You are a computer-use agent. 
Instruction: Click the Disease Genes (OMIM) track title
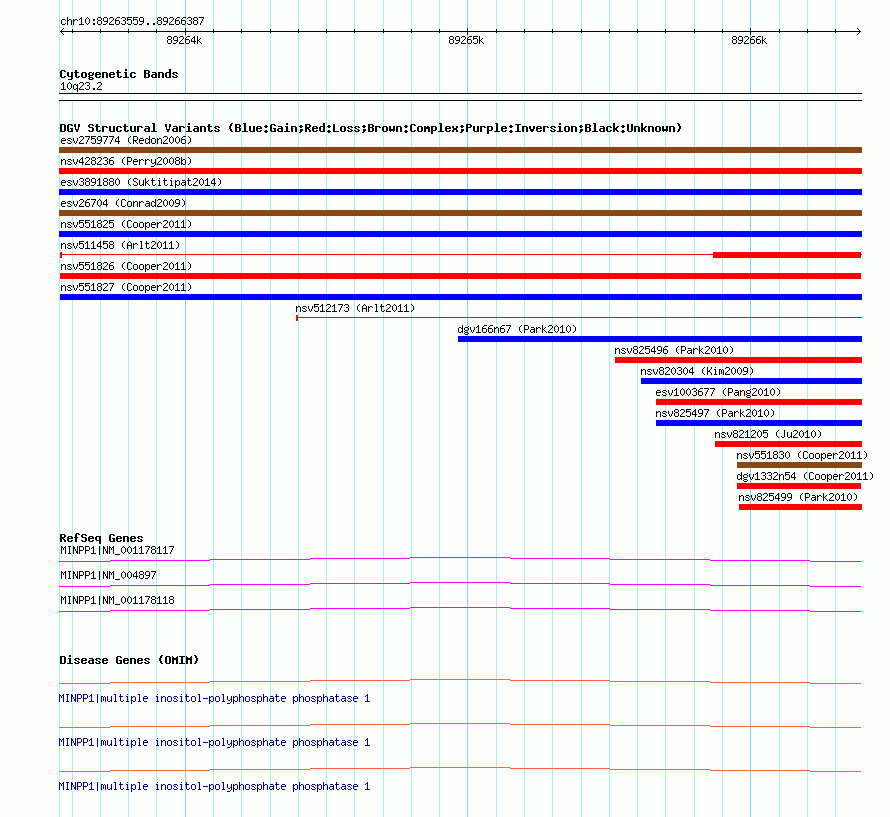(x=129, y=660)
